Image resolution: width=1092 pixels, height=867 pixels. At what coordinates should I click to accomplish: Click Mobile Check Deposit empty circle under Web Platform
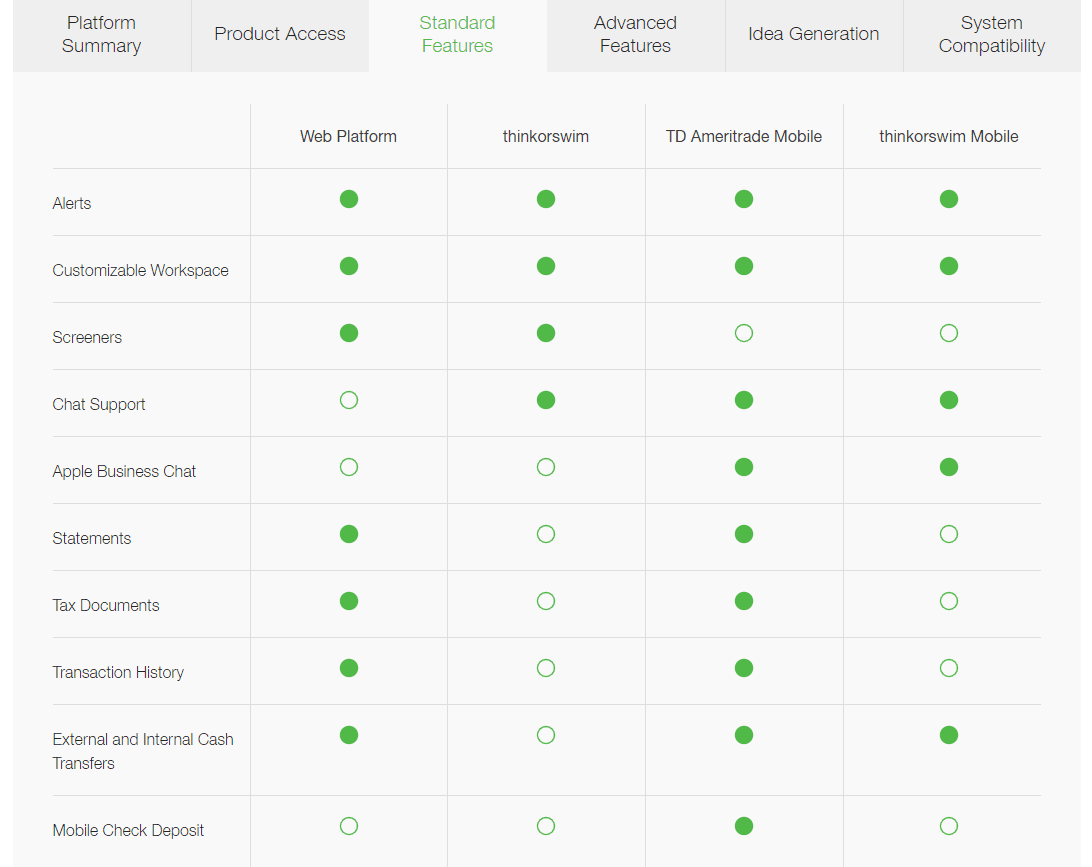tap(349, 826)
